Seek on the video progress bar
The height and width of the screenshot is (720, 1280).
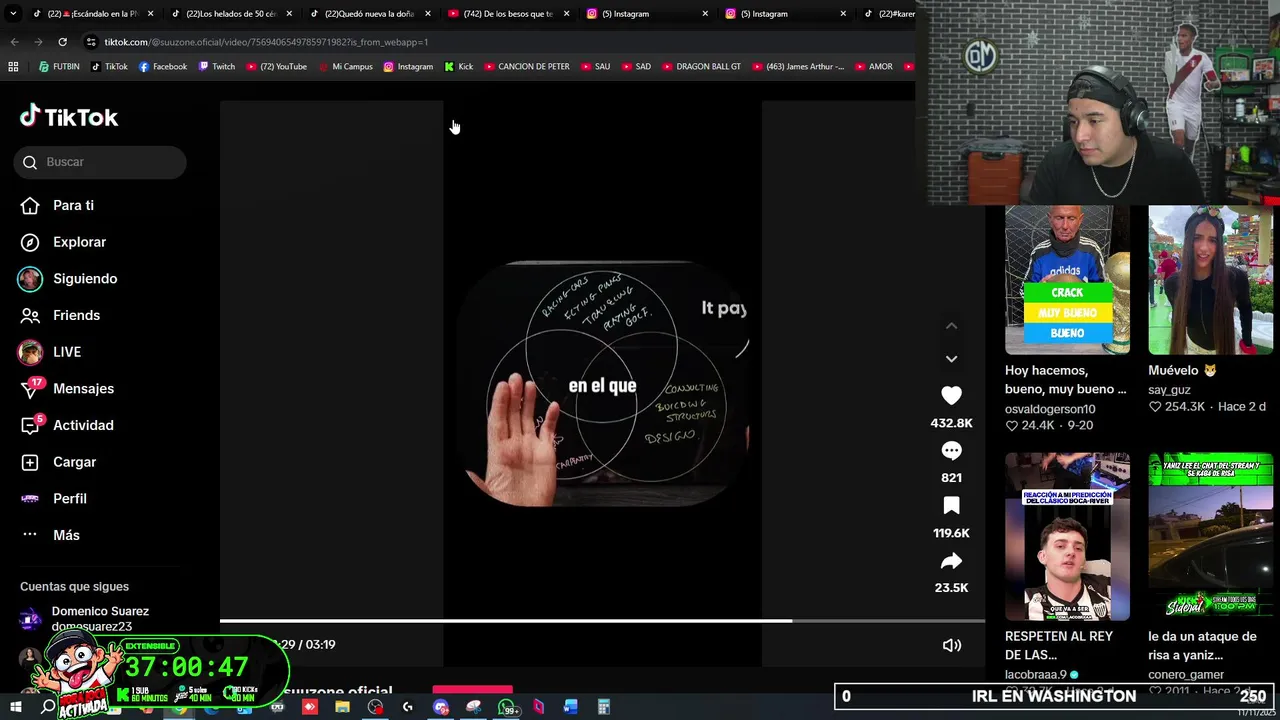[602, 621]
